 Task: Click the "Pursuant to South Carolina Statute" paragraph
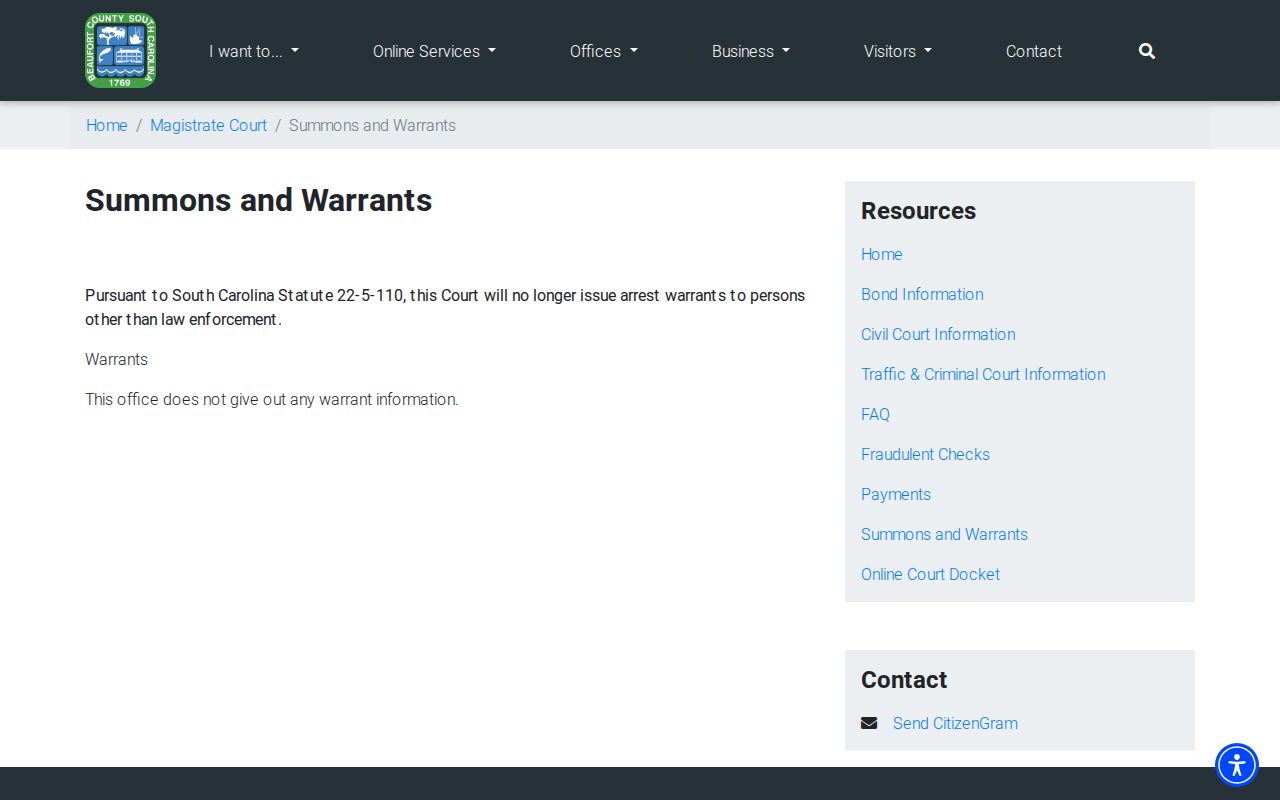pyautogui.click(x=445, y=307)
